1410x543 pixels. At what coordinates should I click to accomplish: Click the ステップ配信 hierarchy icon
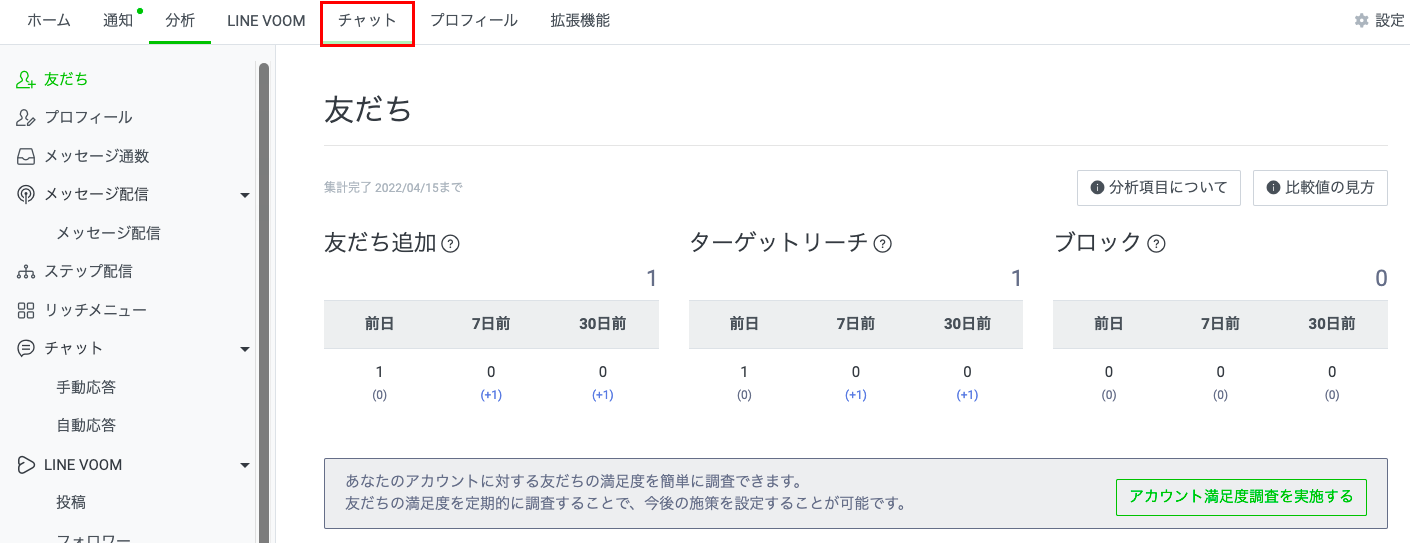coord(27,272)
